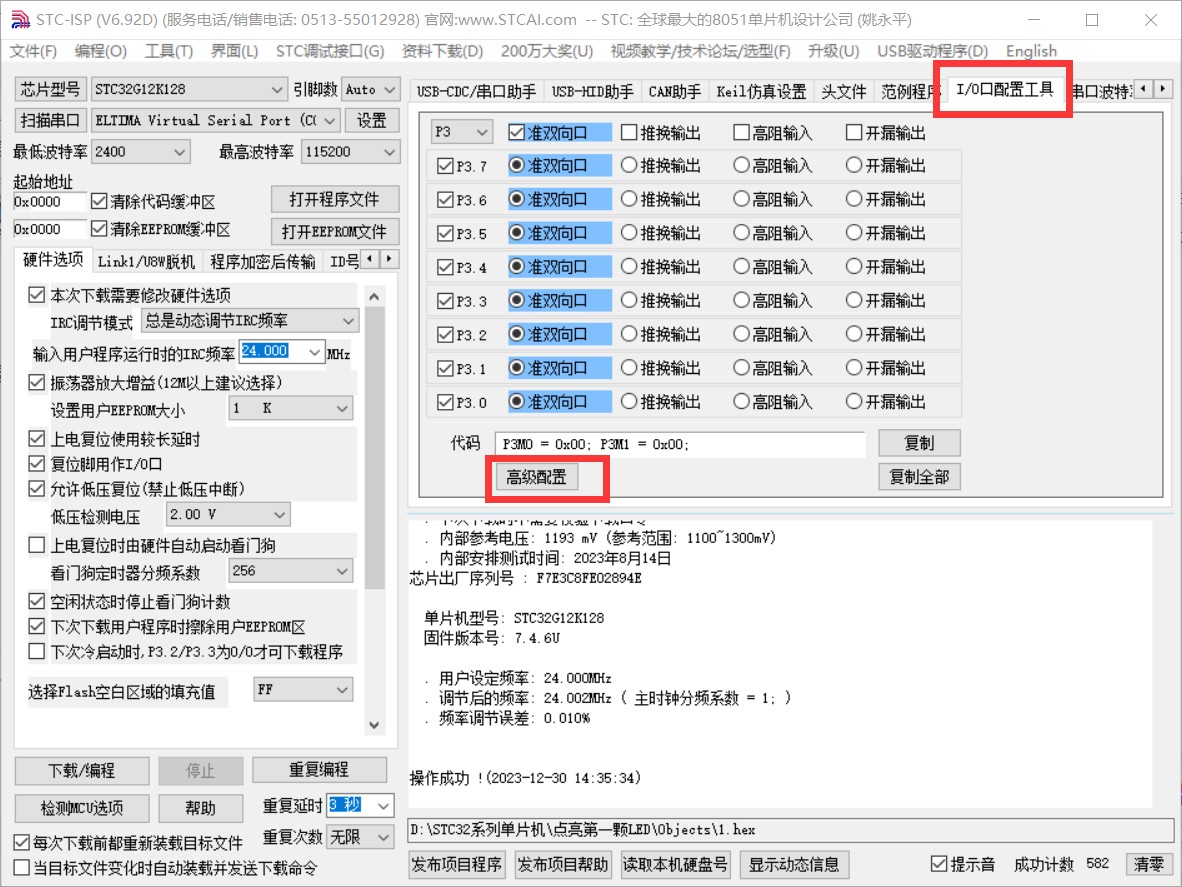Select 准双向口 radio for P3.1
The width and height of the screenshot is (1182, 887).
[516, 368]
